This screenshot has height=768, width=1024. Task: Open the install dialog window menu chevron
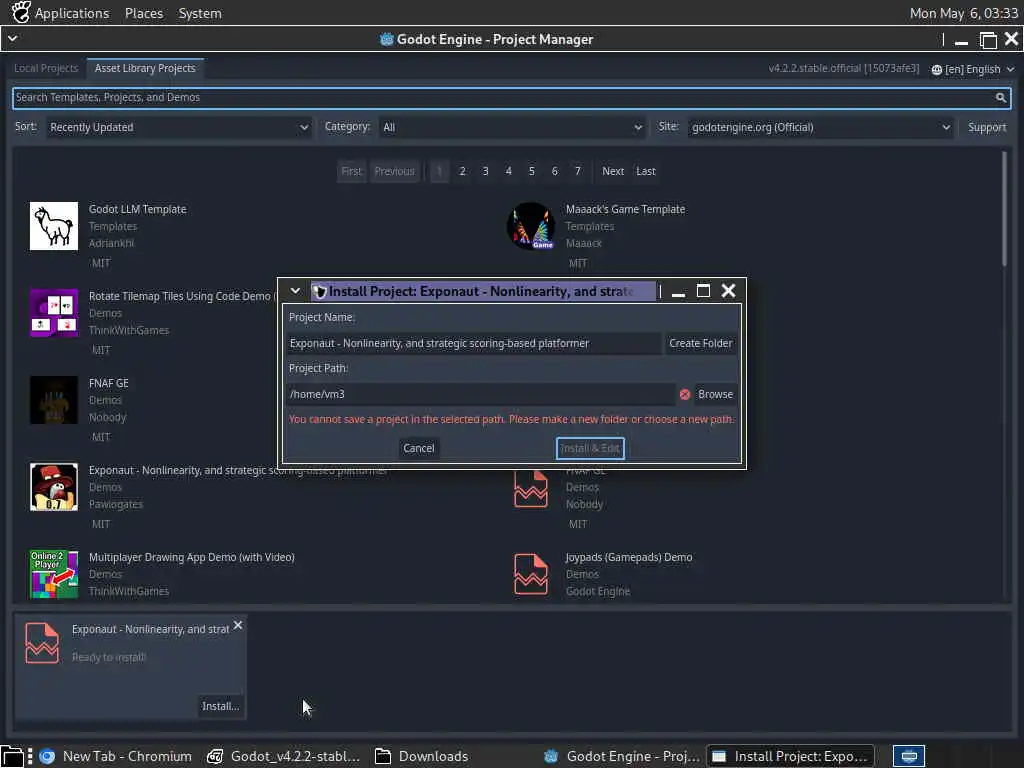coord(295,291)
